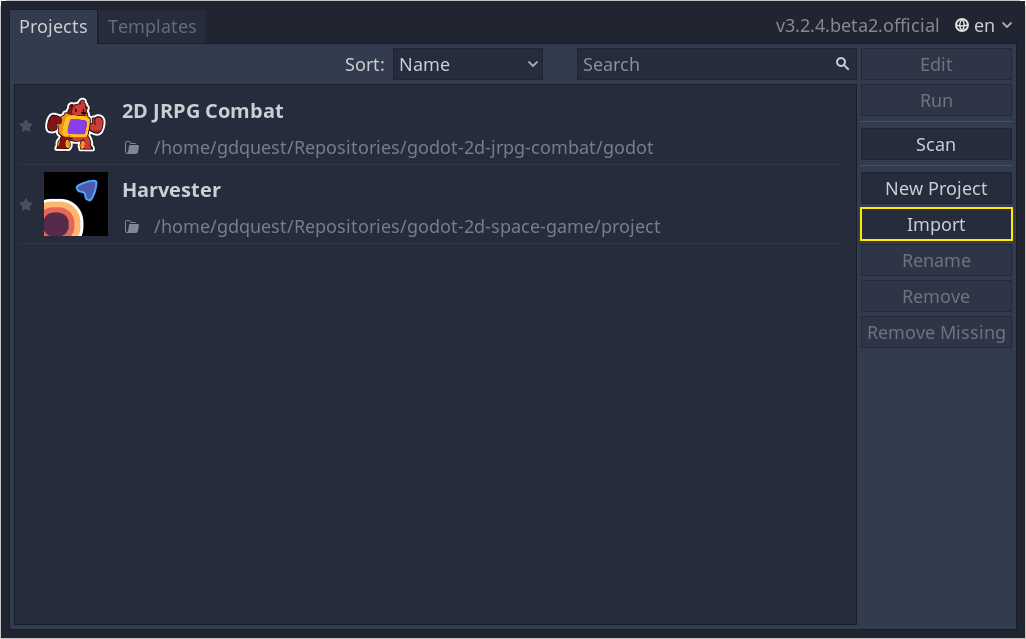This screenshot has width=1026, height=639.
Task: Open the Sort by Name dropdown
Action: pos(467,64)
